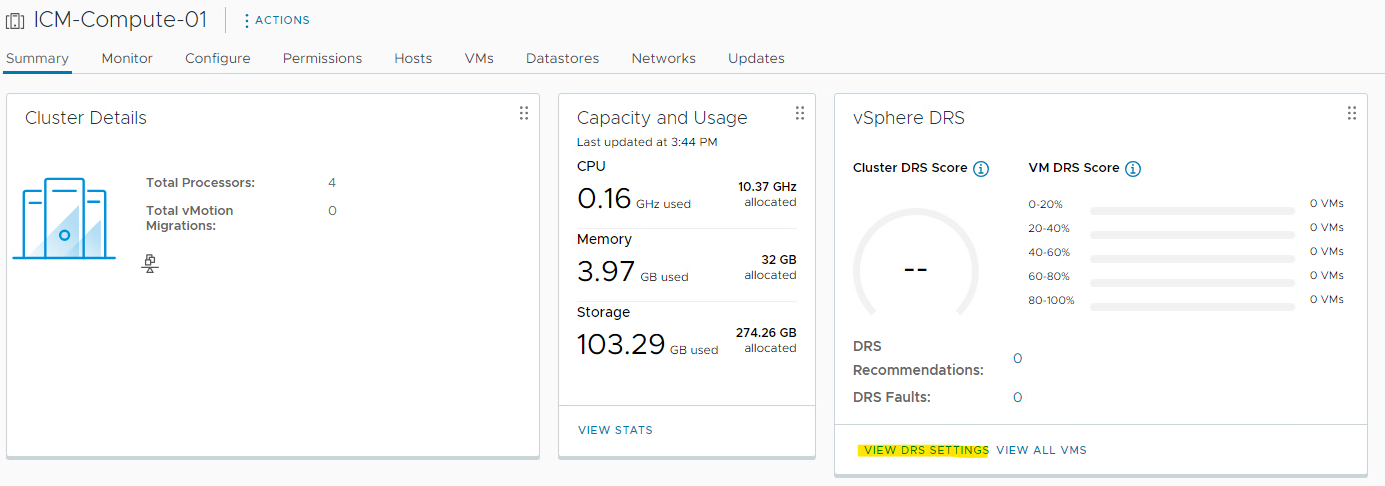Click the vSphere DRS card drag handle
1385x486 pixels.
point(1351,113)
